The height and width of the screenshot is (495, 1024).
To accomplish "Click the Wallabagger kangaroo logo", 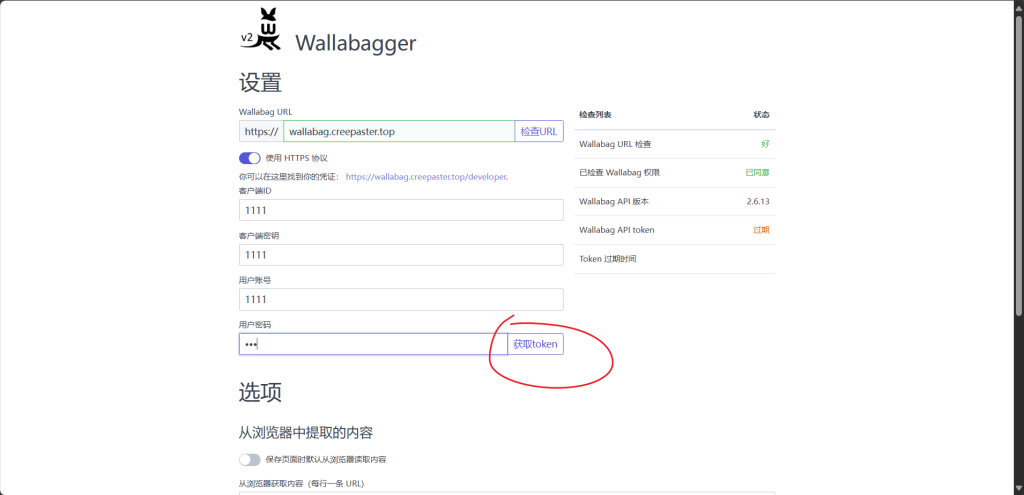I will pos(260,32).
